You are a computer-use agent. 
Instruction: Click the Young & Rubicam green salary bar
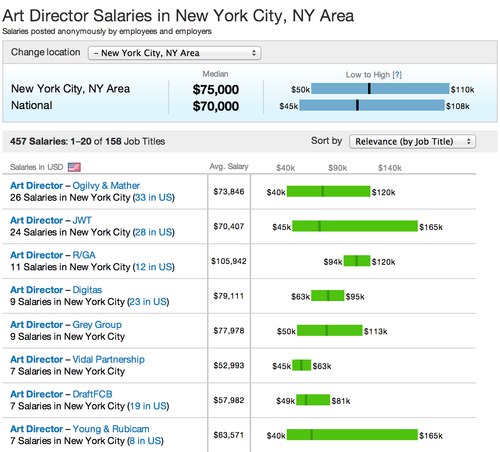tap(352, 435)
